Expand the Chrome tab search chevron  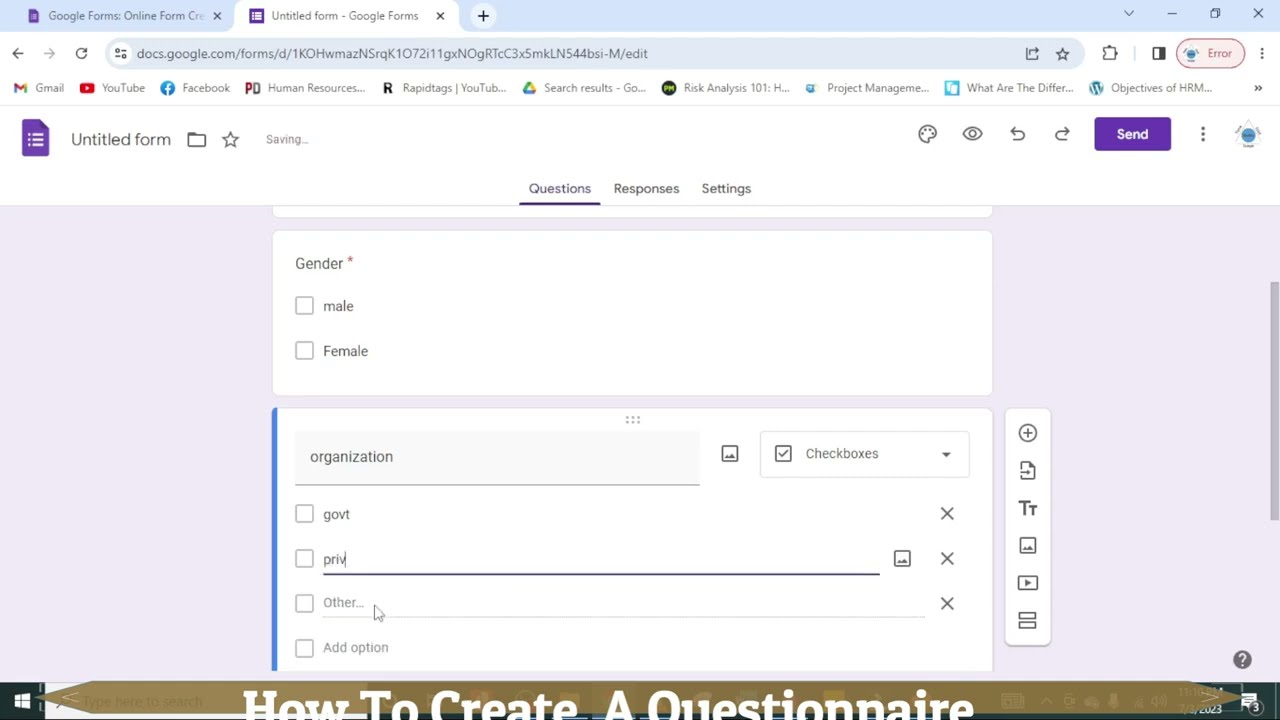click(x=1129, y=14)
